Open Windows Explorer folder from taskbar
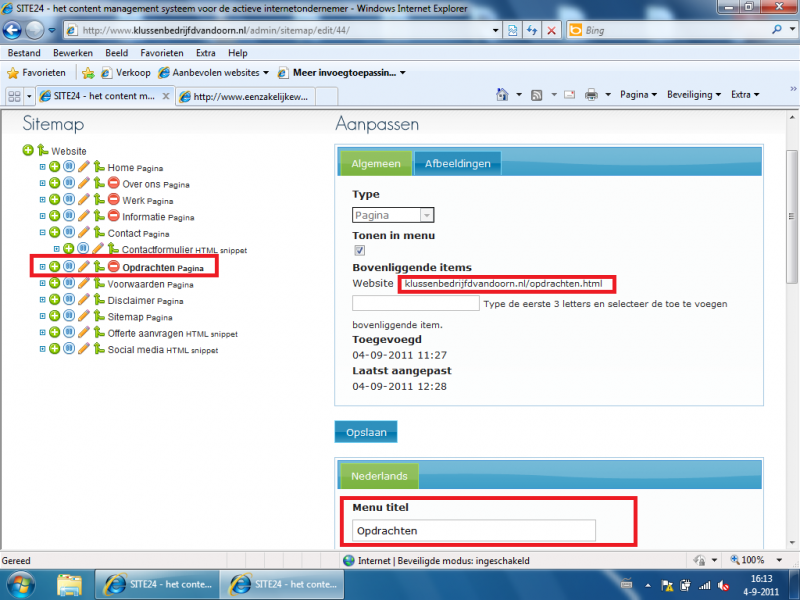 pyautogui.click(x=69, y=583)
